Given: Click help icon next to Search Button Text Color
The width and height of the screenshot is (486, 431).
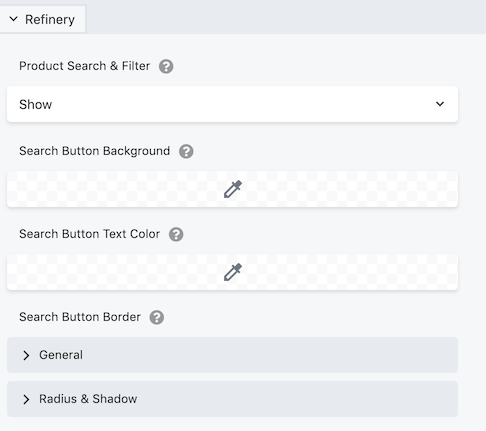Looking at the screenshot, I should 176,234.
